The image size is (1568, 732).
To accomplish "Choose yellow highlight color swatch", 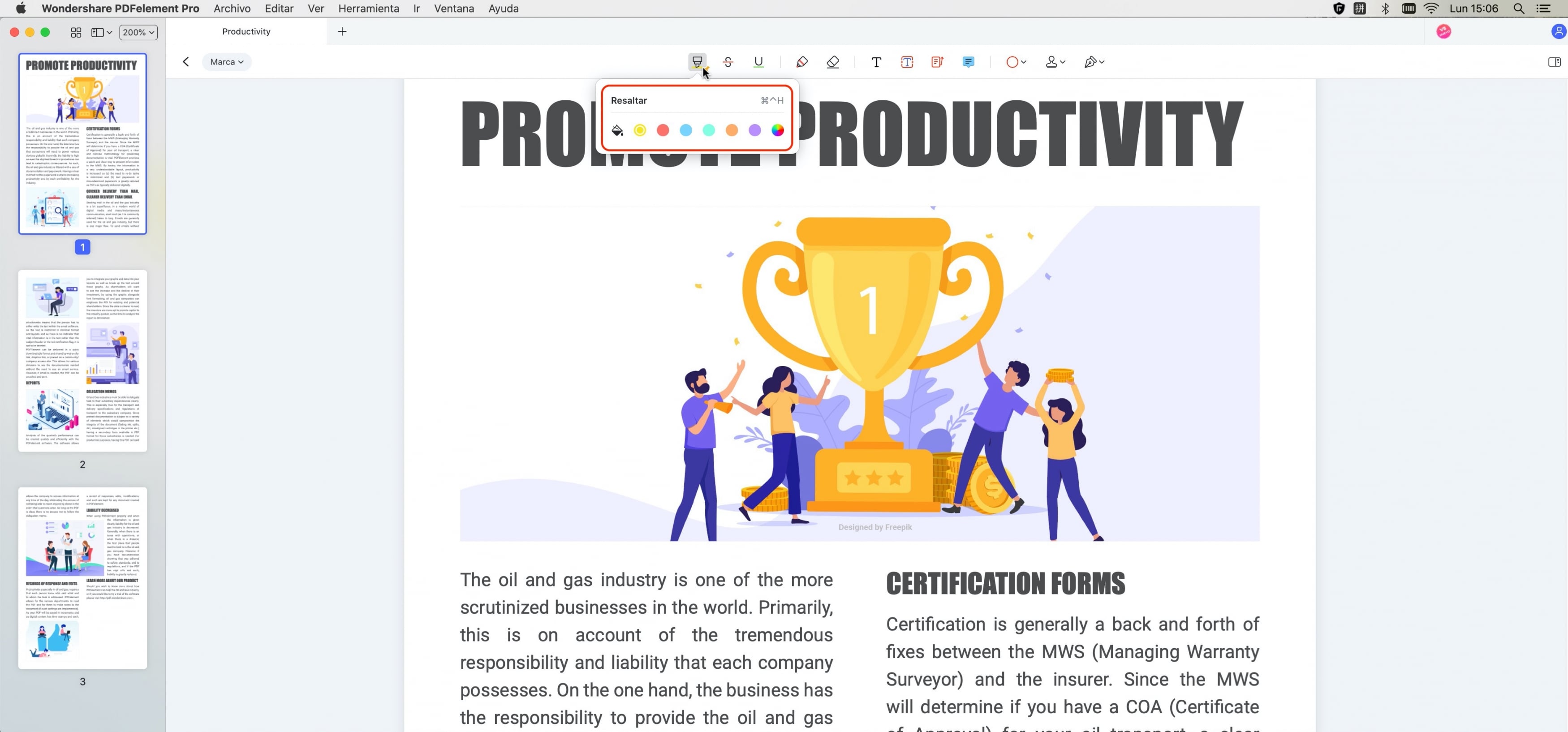I will tap(640, 130).
